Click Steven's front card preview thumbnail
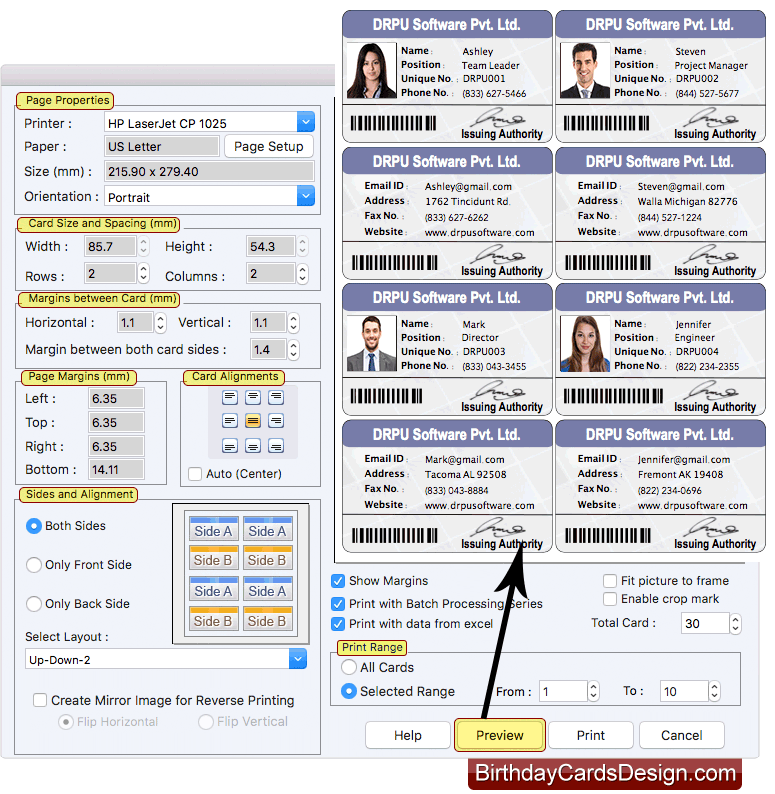The width and height of the screenshot is (775, 794). (661, 77)
